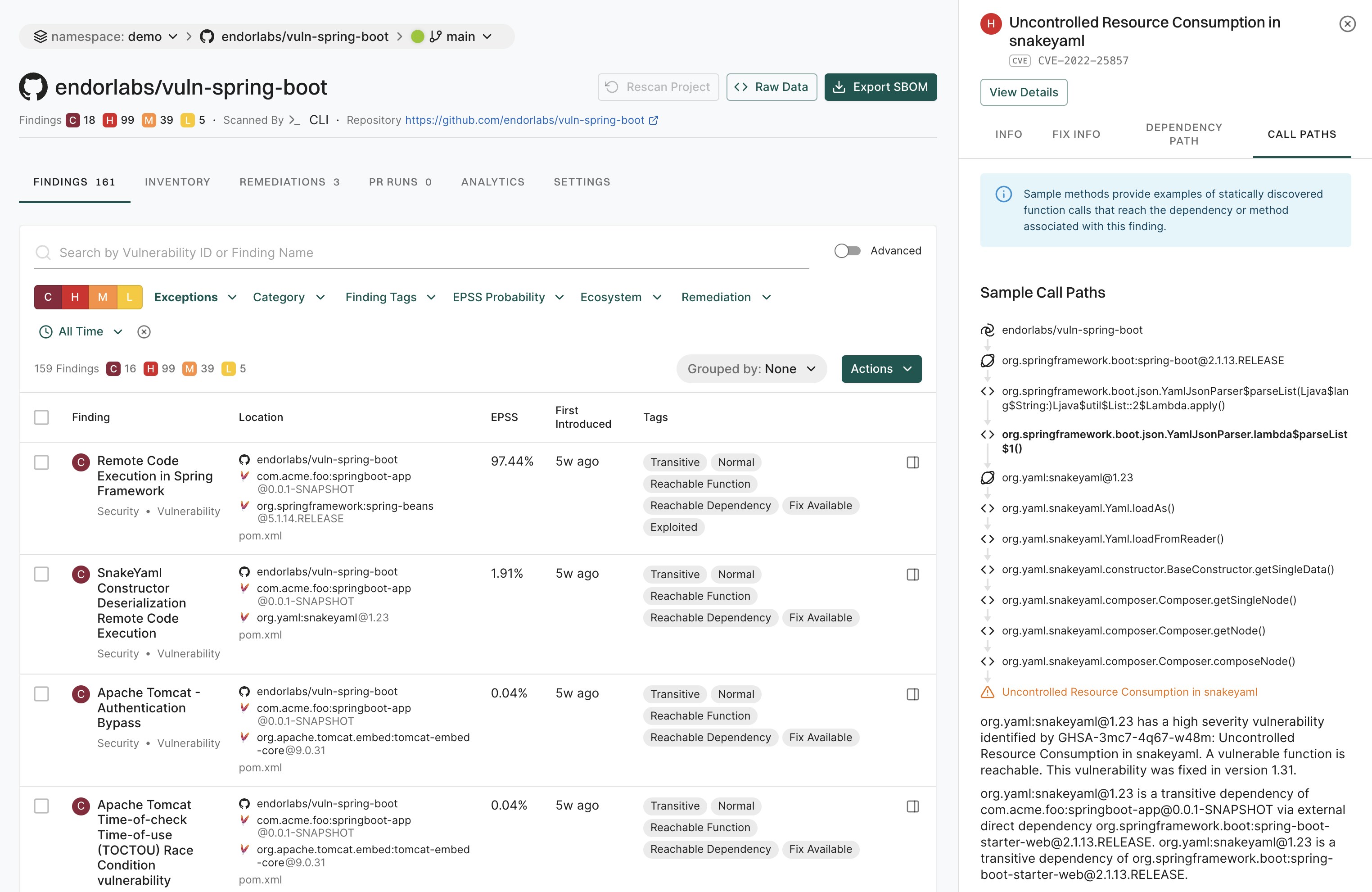Open the Actions dropdown menu
Image resolution: width=1372 pixels, height=892 pixels.
coord(881,368)
